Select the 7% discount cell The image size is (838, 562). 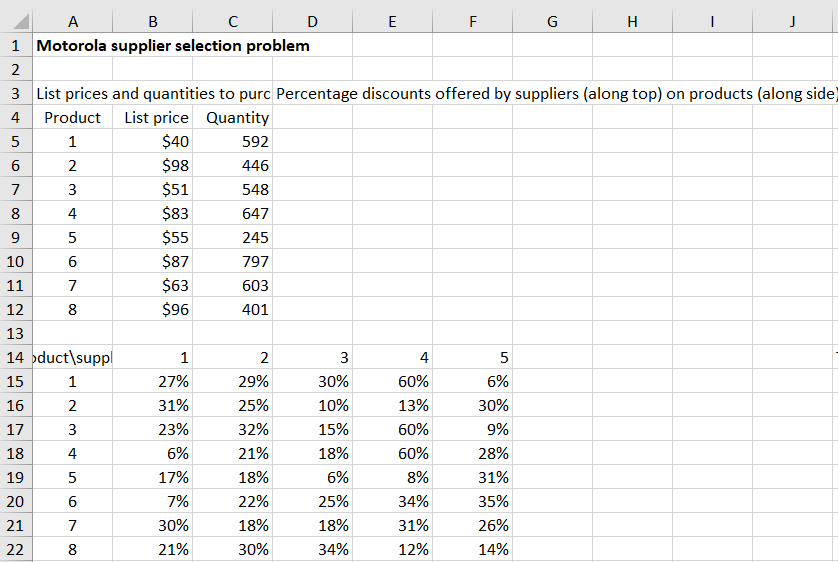(153, 501)
